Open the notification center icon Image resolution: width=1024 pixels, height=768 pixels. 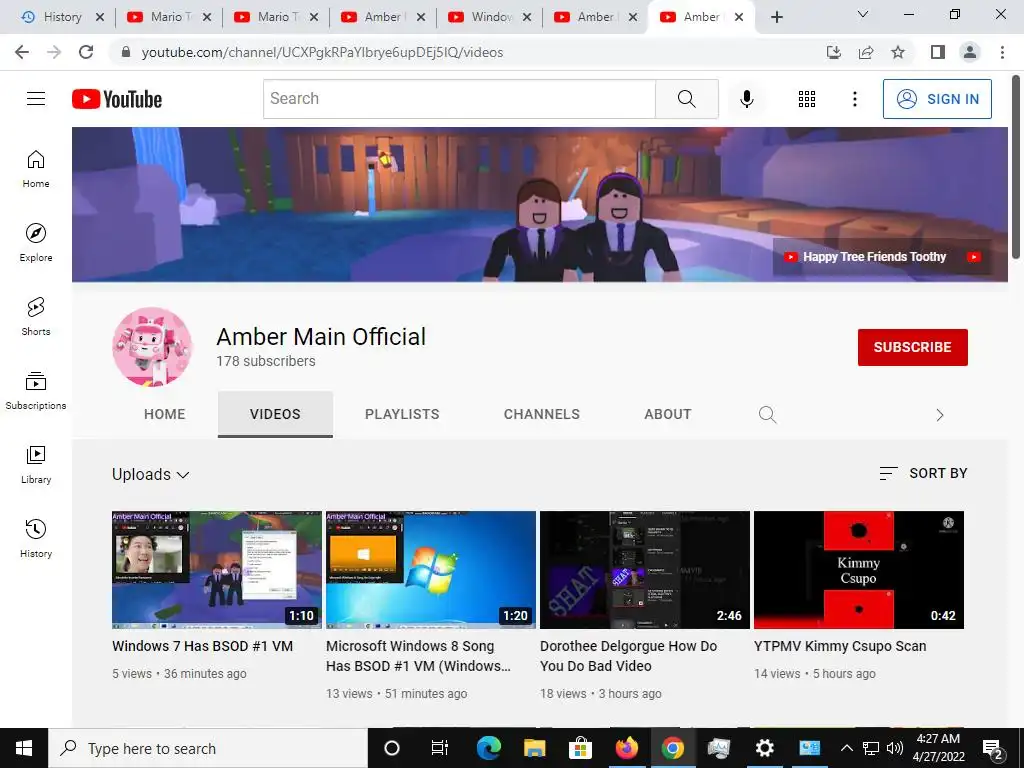993,748
